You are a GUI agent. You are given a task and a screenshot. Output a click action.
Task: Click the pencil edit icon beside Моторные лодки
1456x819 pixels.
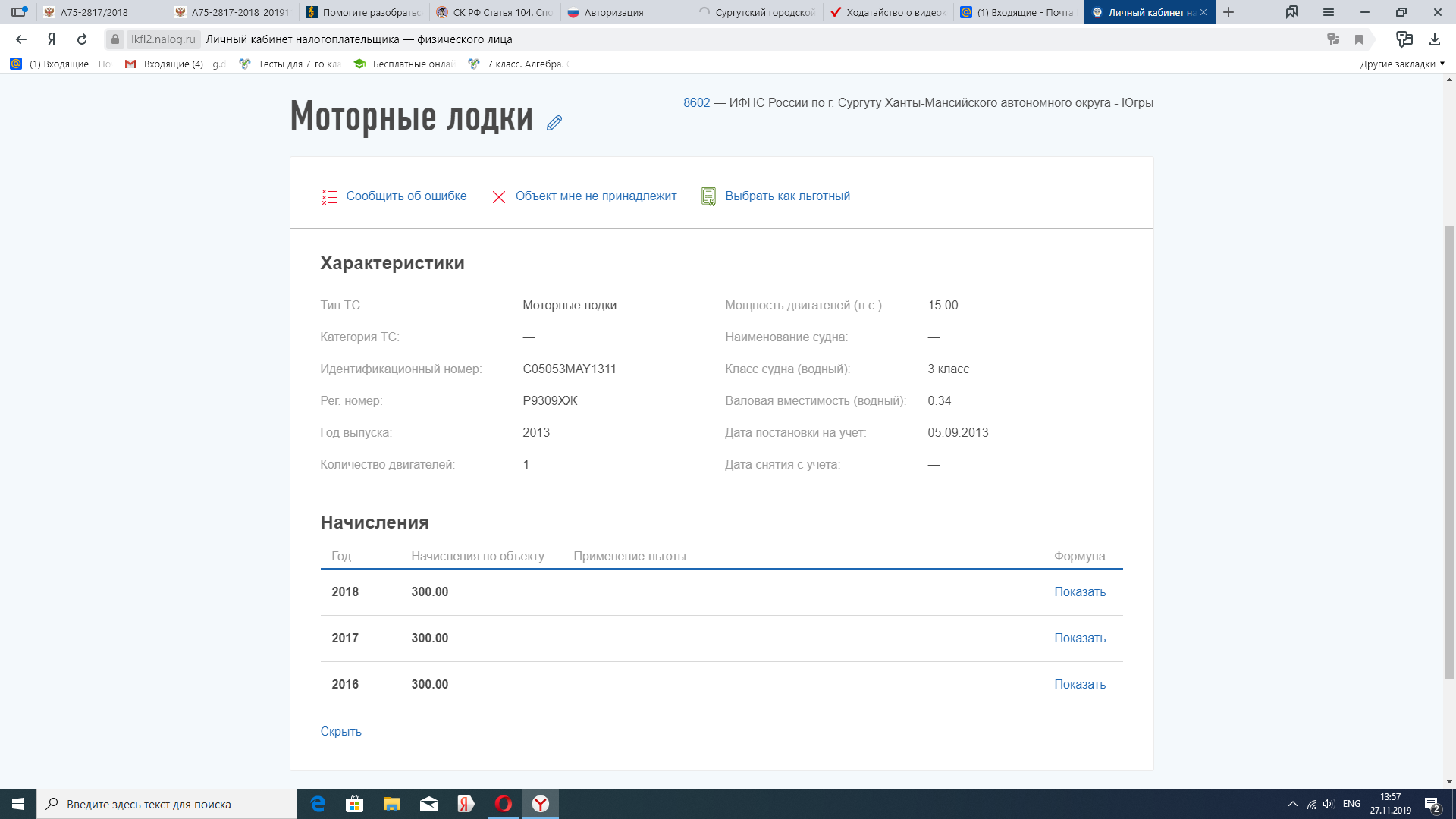pos(554,123)
